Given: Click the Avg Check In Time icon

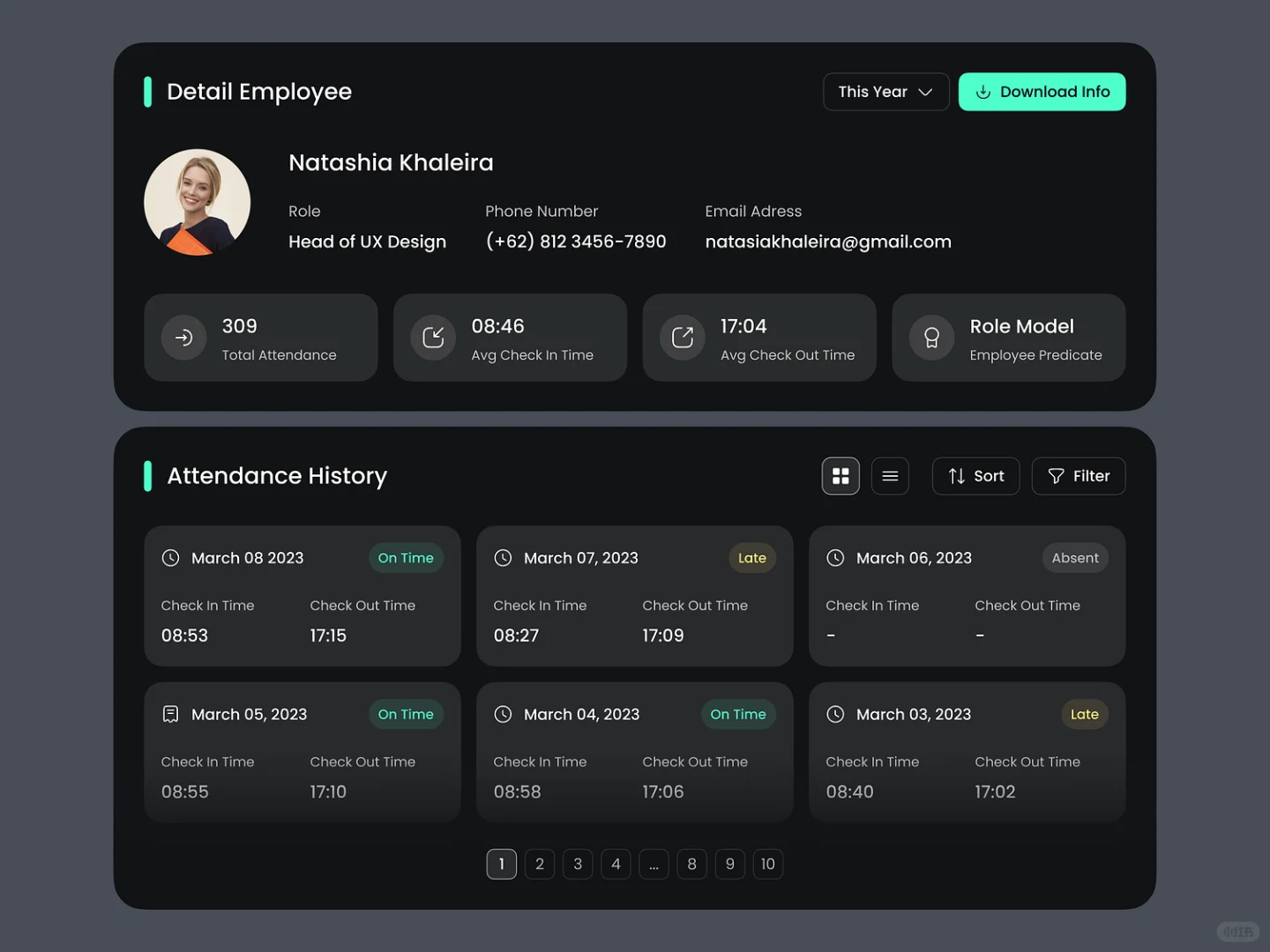Looking at the screenshot, I should tap(433, 338).
